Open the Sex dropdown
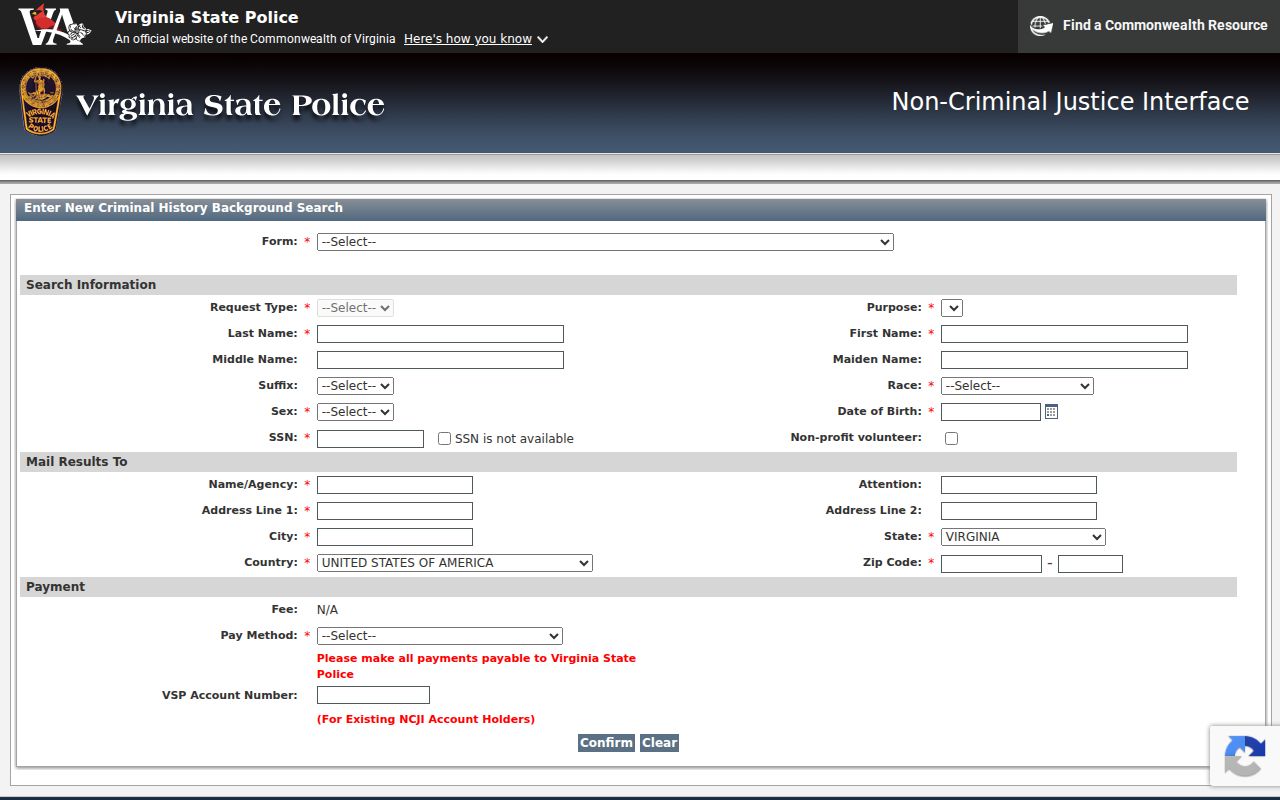This screenshot has width=1280, height=800. (355, 412)
